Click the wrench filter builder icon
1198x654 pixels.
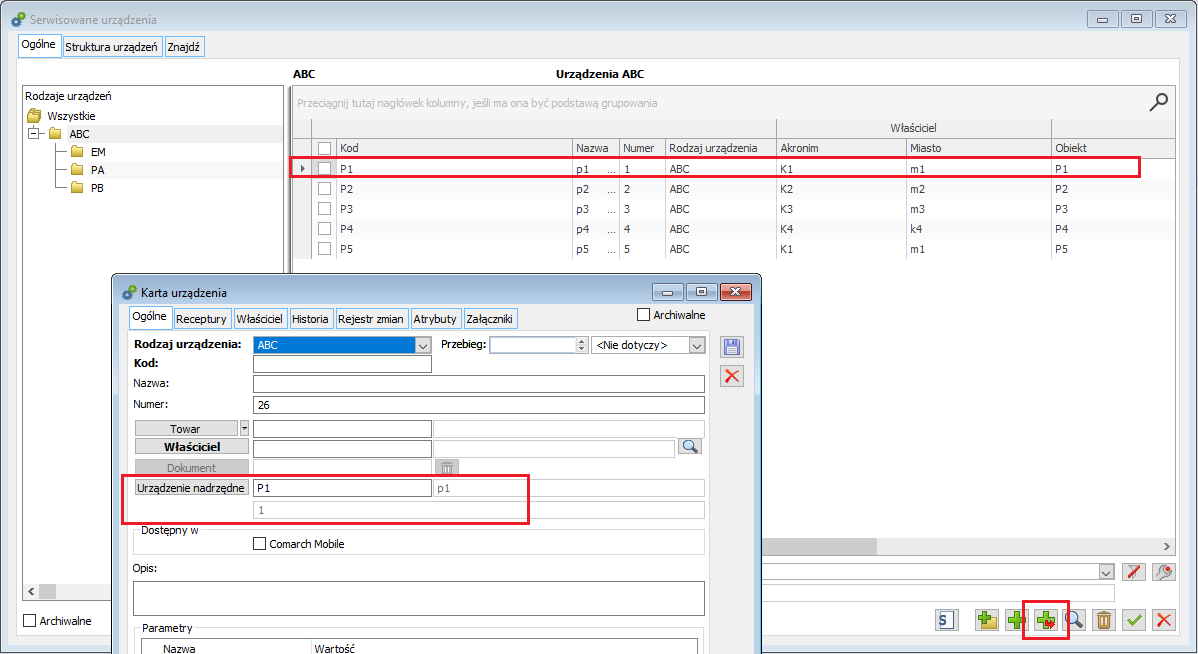tap(1163, 571)
